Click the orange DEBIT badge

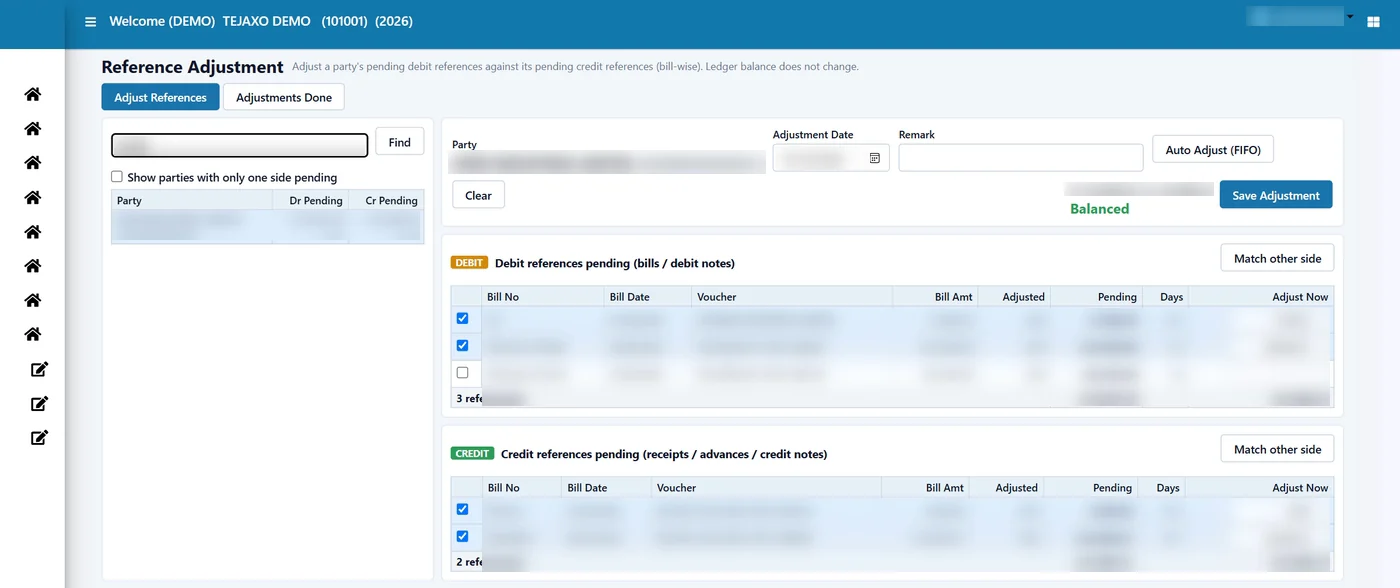[469, 263]
